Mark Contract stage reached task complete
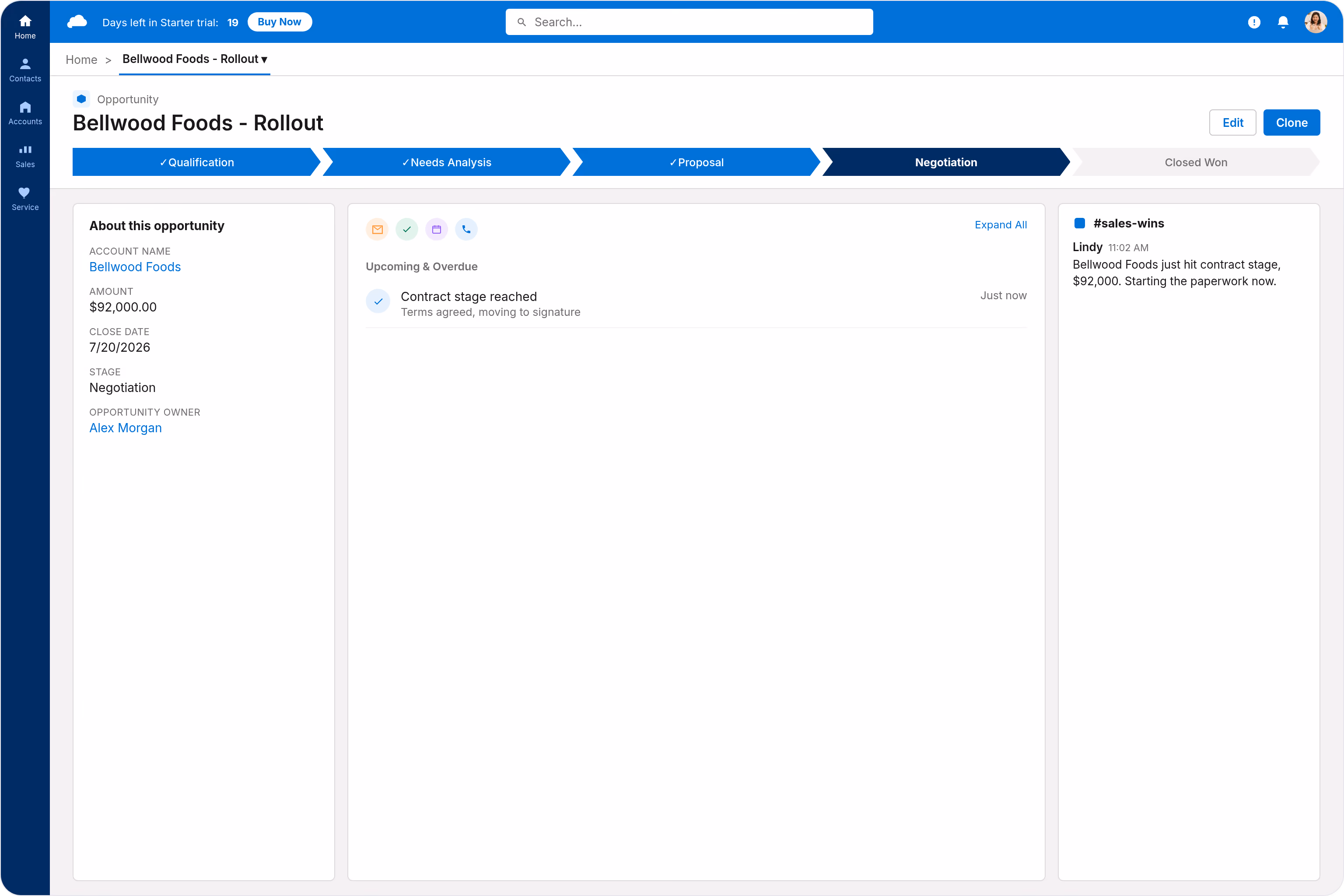 coord(378,301)
